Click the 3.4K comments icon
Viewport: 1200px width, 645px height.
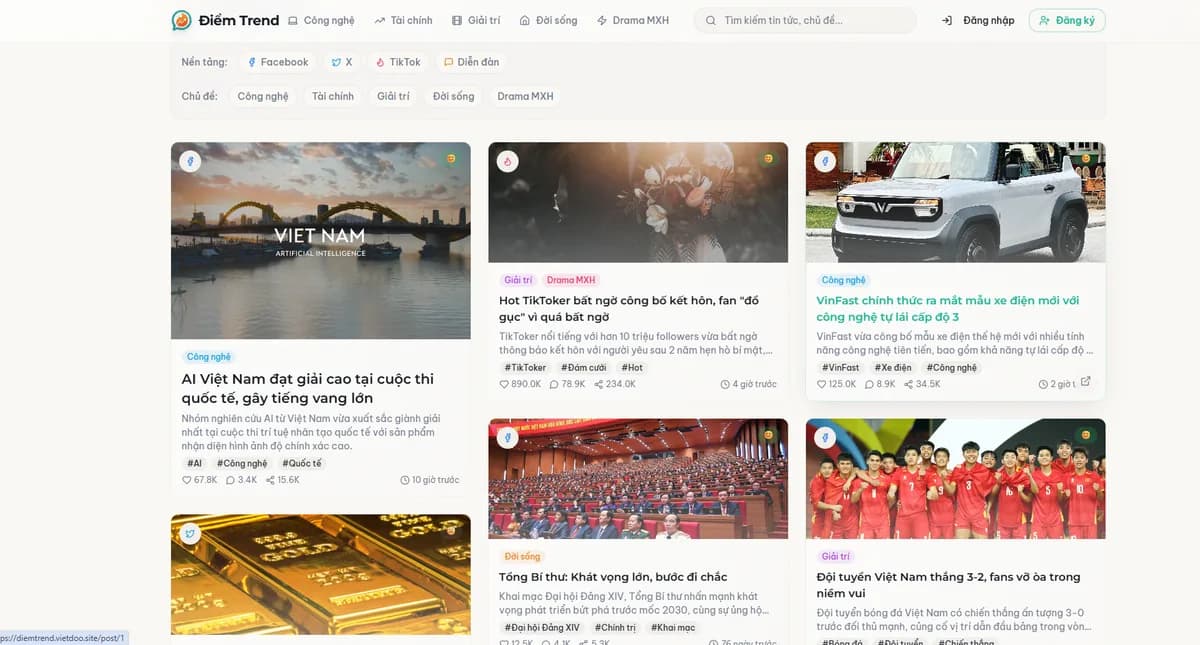coord(230,480)
